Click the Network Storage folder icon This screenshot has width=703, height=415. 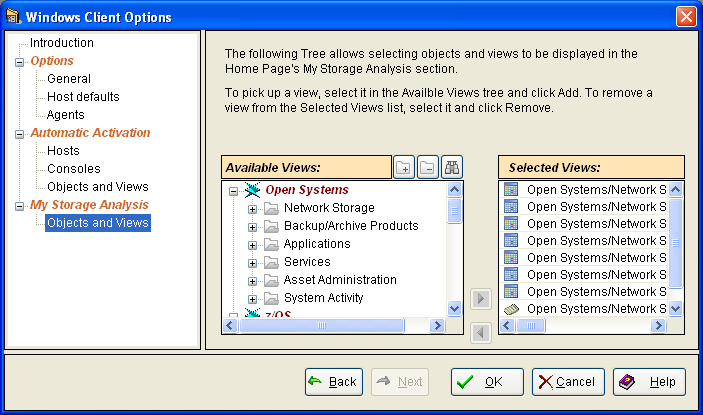point(271,208)
